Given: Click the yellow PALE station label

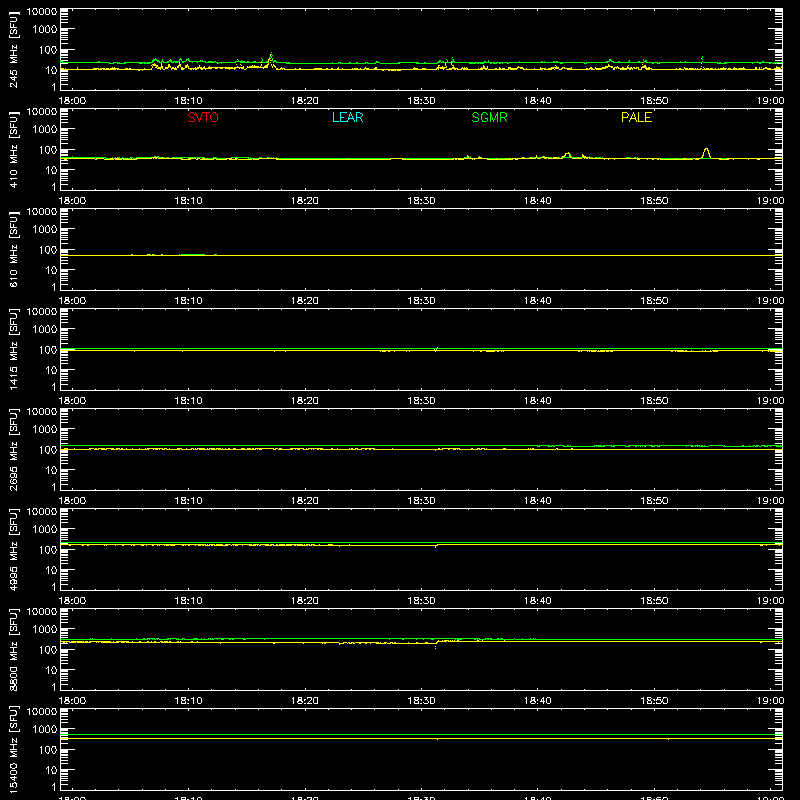Looking at the screenshot, I should point(636,117).
